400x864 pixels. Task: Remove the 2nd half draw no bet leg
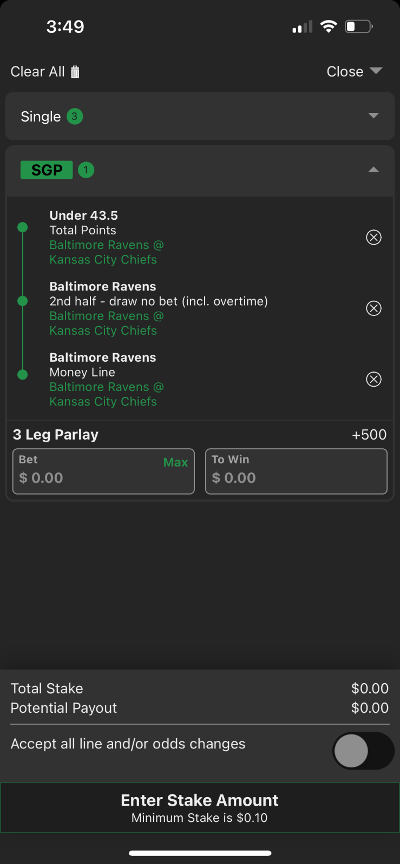point(374,309)
